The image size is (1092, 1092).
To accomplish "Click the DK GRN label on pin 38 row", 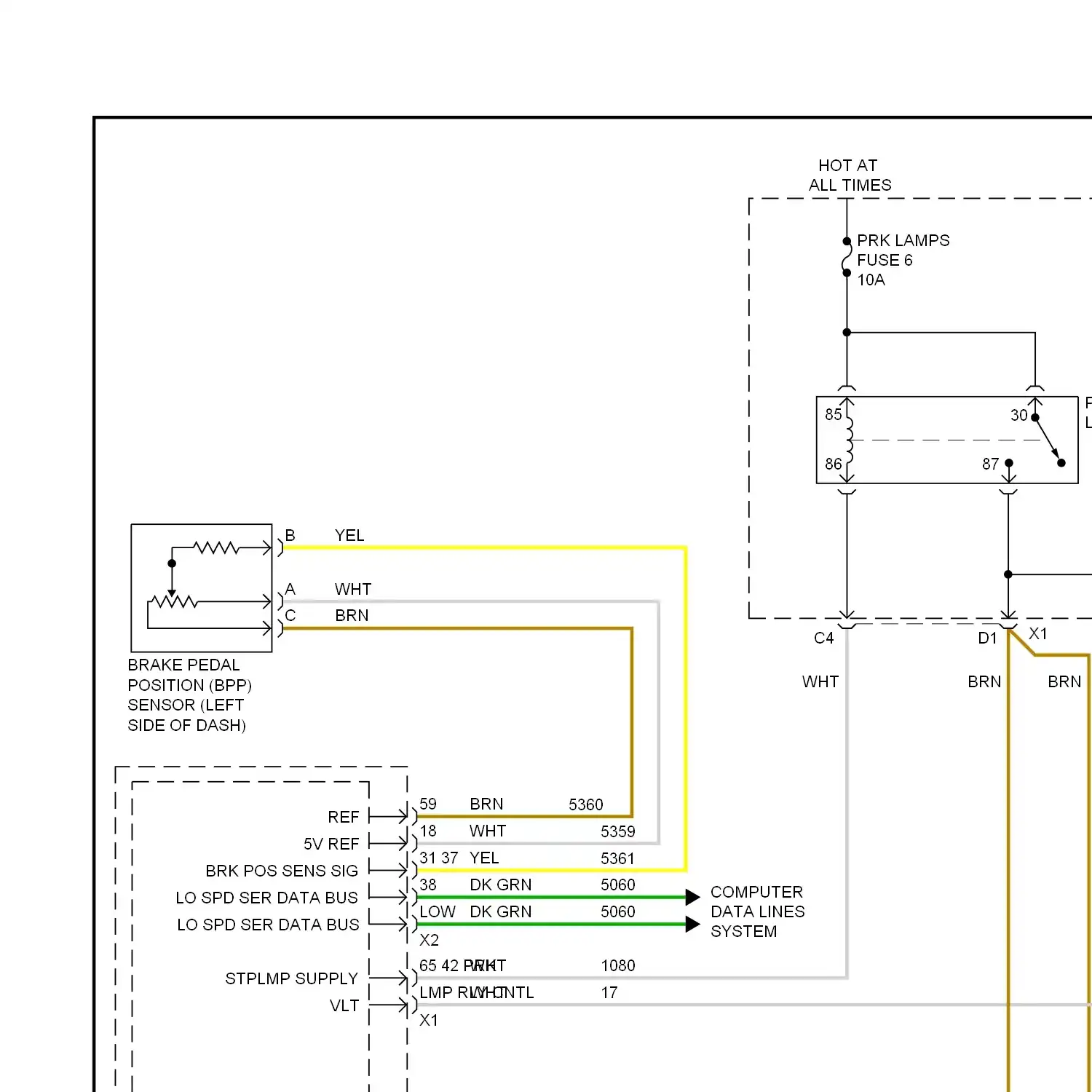I will tap(501, 885).
